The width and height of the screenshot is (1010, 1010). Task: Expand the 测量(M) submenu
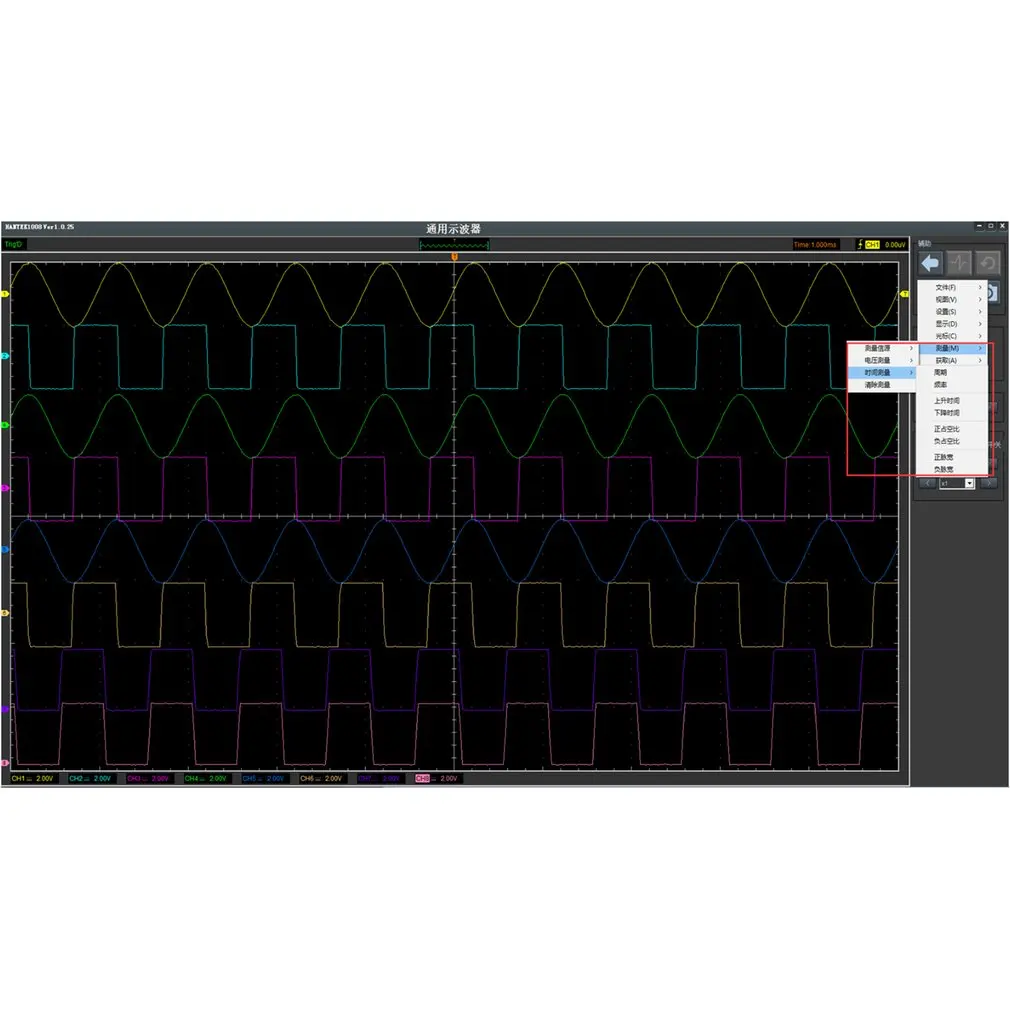pos(953,348)
